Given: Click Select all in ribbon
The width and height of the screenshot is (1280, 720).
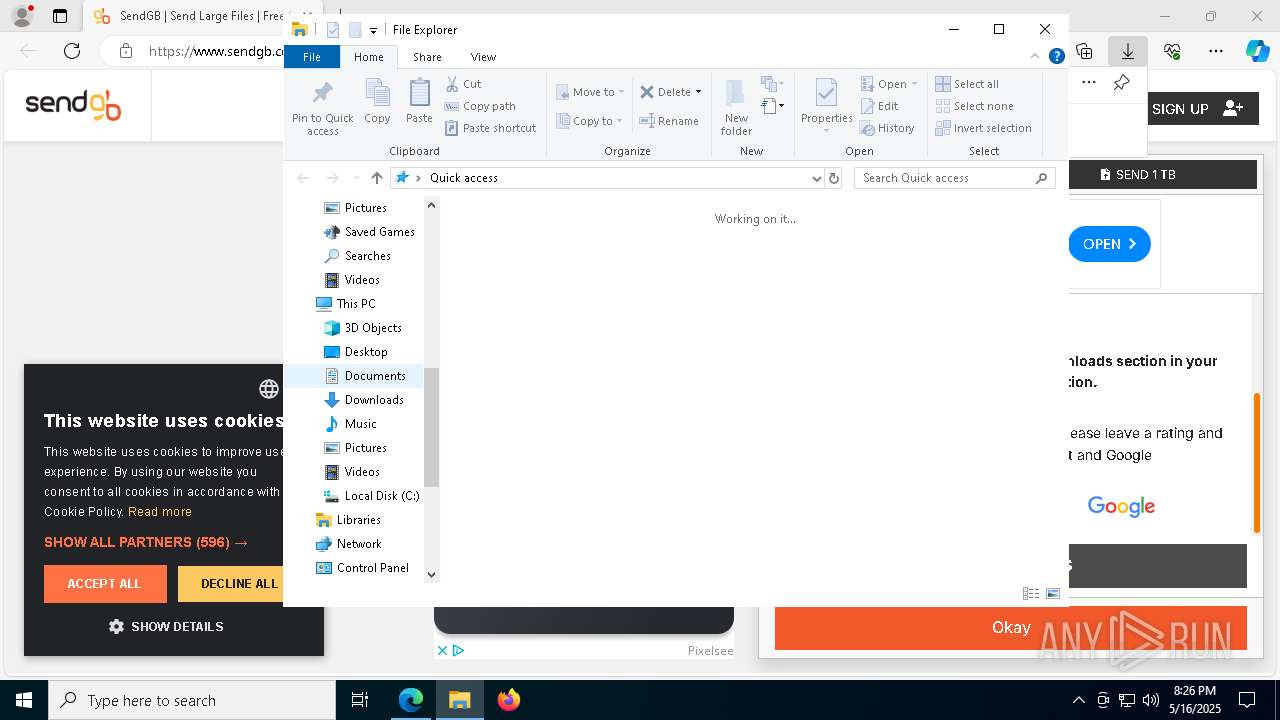Looking at the screenshot, I should 967,84.
